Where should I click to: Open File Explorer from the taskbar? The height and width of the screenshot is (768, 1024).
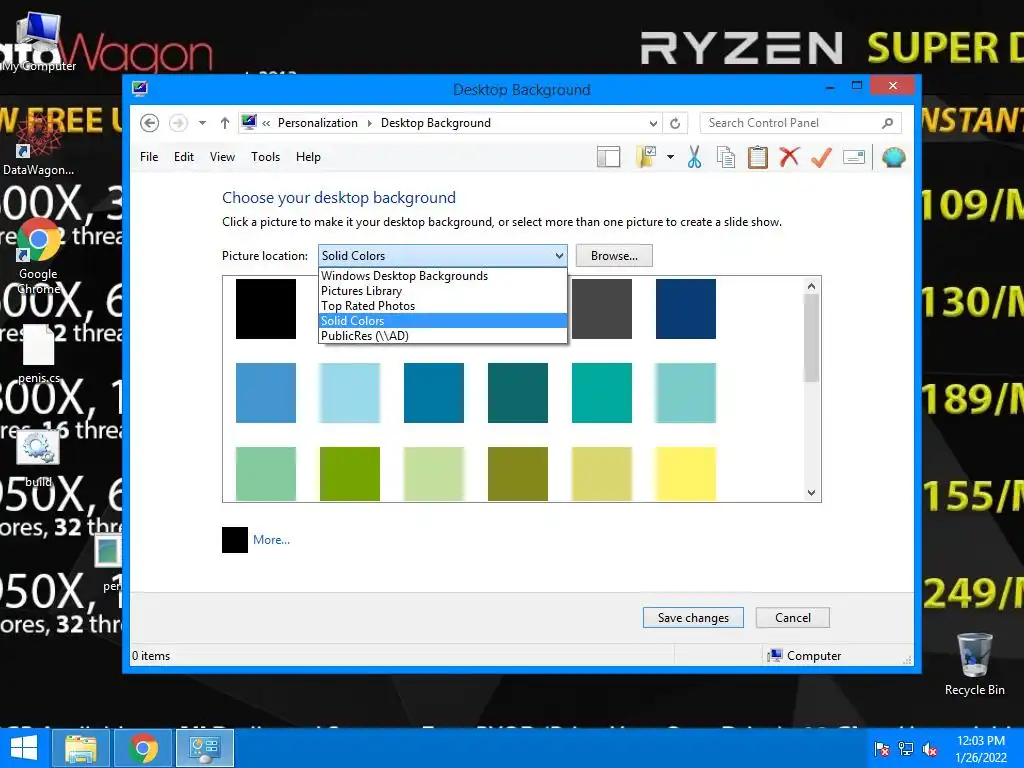pos(80,748)
